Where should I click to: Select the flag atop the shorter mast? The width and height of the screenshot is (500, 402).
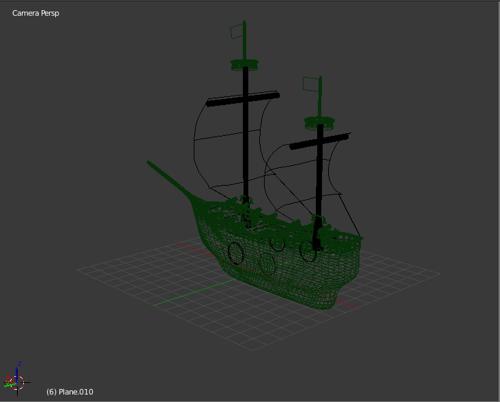coord(312,84)
